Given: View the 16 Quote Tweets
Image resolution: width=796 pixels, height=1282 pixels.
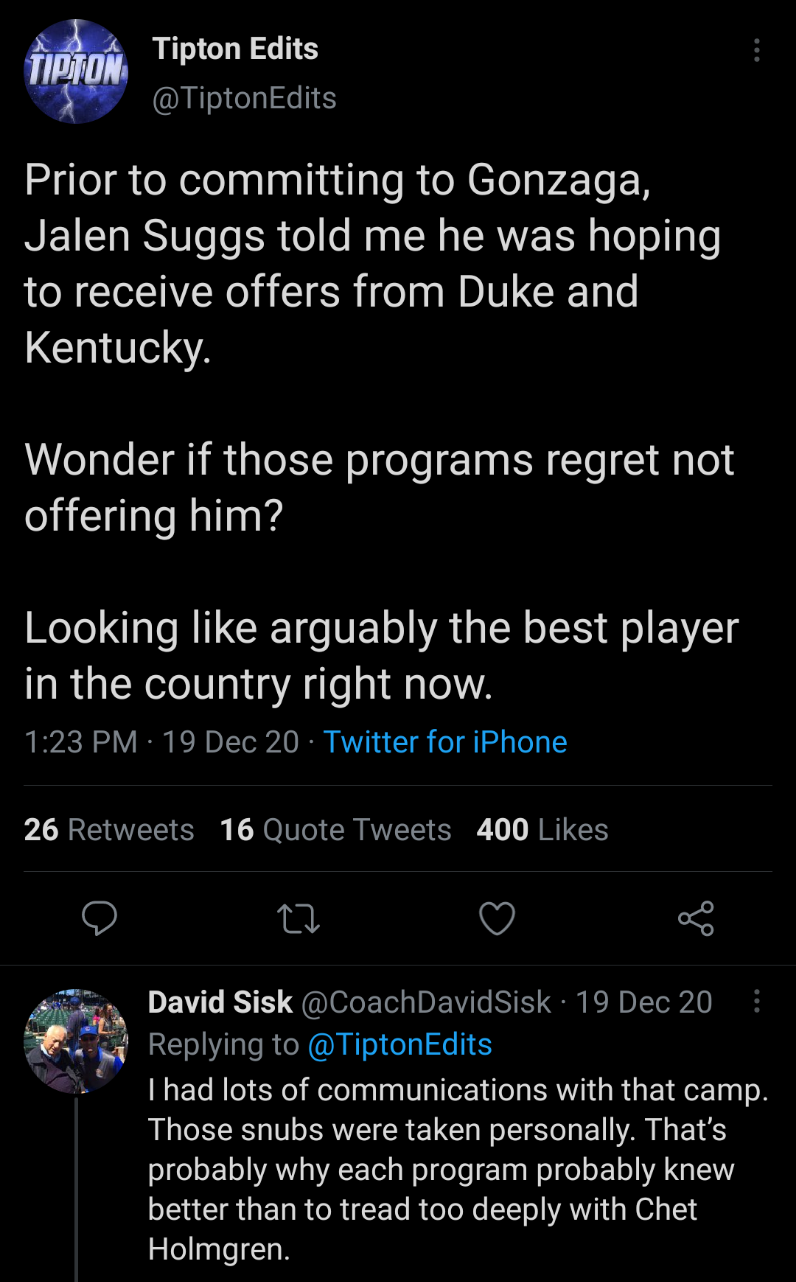Looking at the screenshot, I should pos(336,830).
